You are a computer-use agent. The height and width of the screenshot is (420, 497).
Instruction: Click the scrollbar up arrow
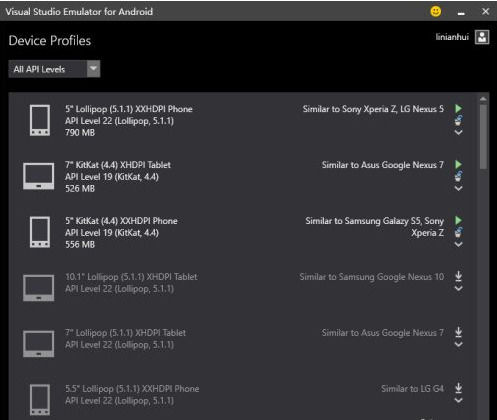click(483, 99)
